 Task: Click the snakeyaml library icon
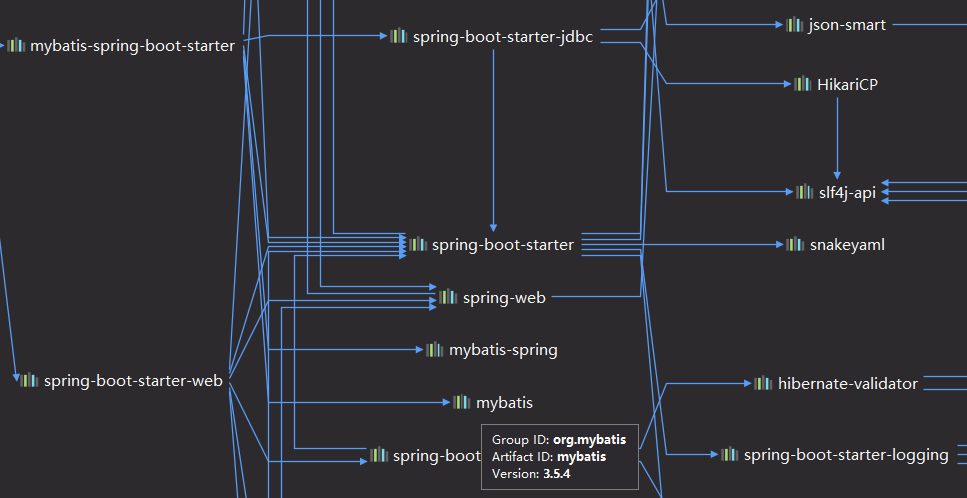795,244
